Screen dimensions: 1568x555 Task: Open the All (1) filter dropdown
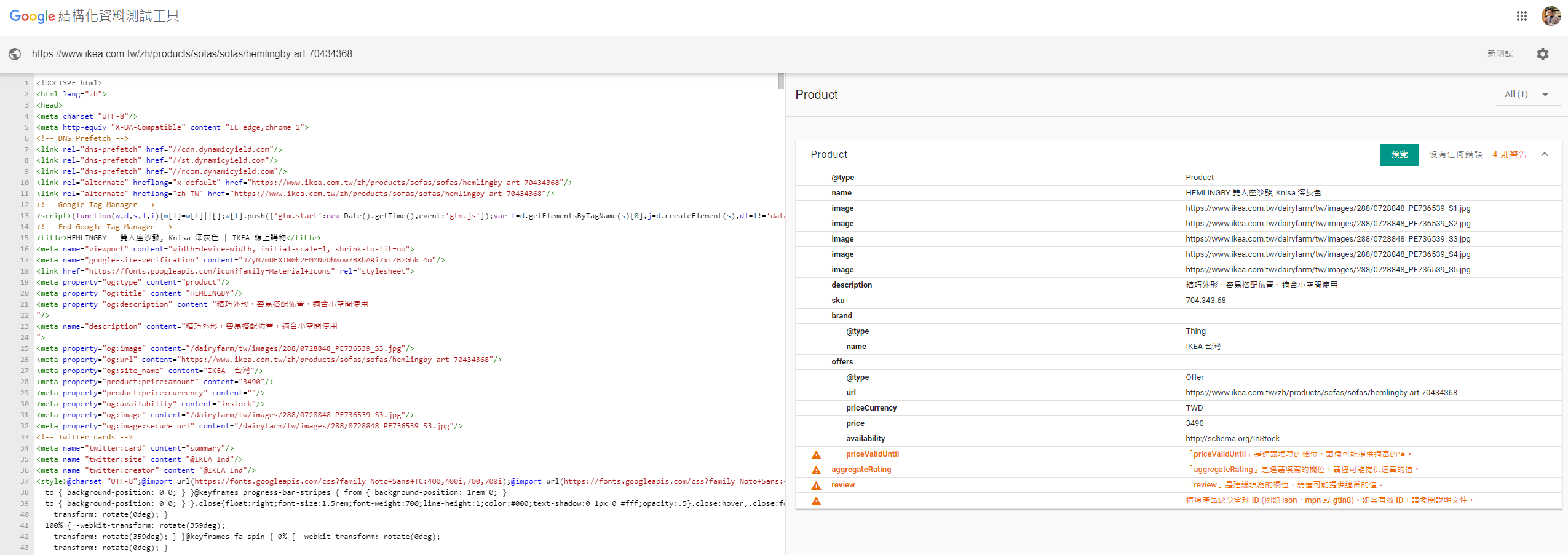click(1527, 95)
